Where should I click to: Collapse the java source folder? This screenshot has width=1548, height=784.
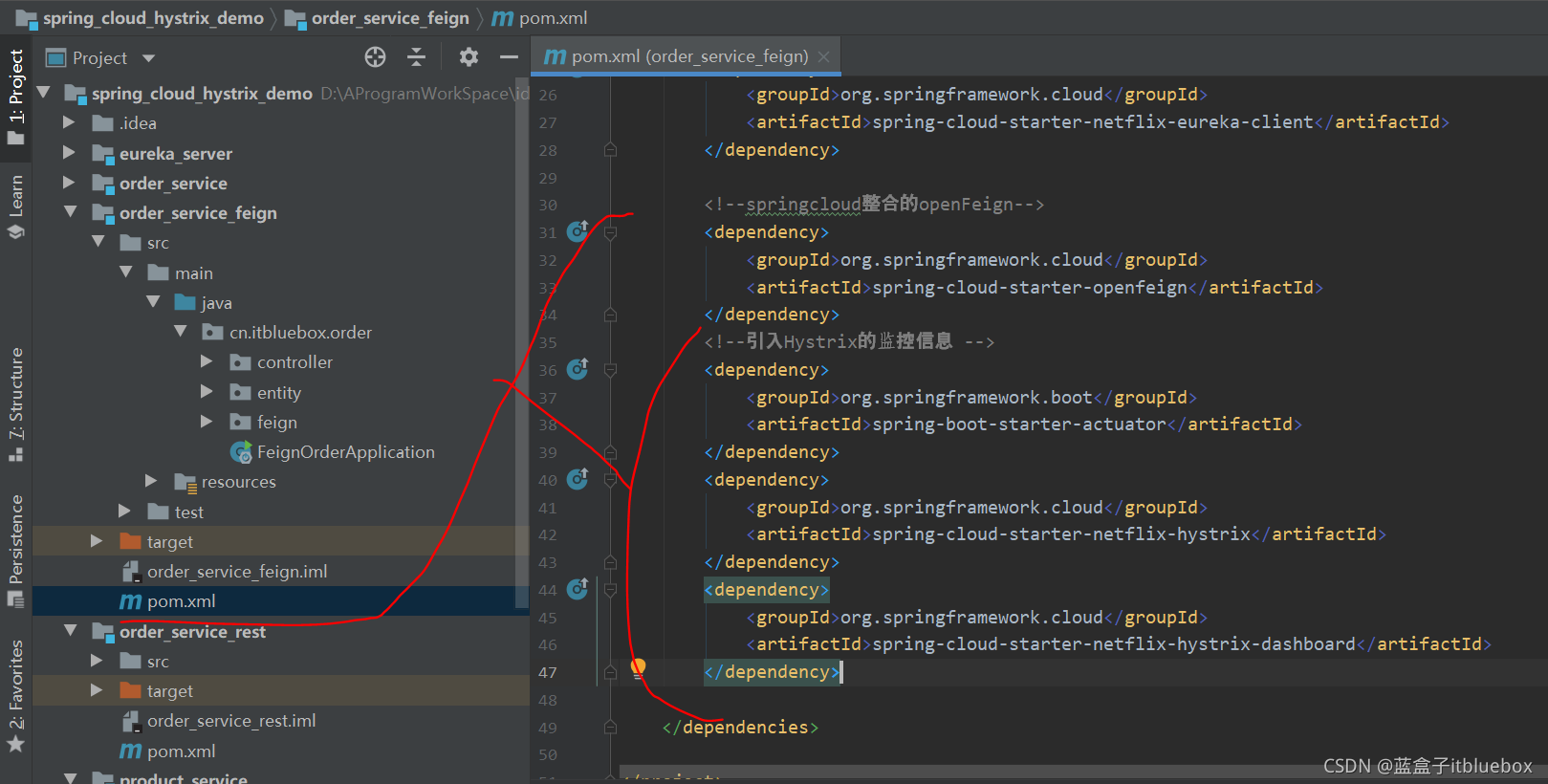153,302
